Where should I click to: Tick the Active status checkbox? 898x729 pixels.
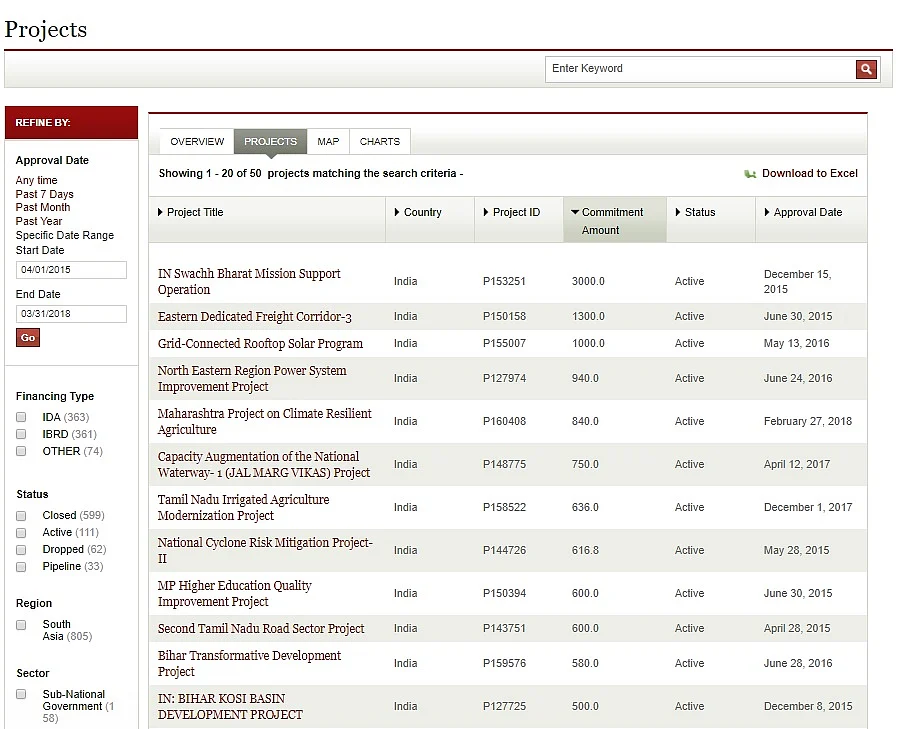pyautogui.click(x=21, y=533)
